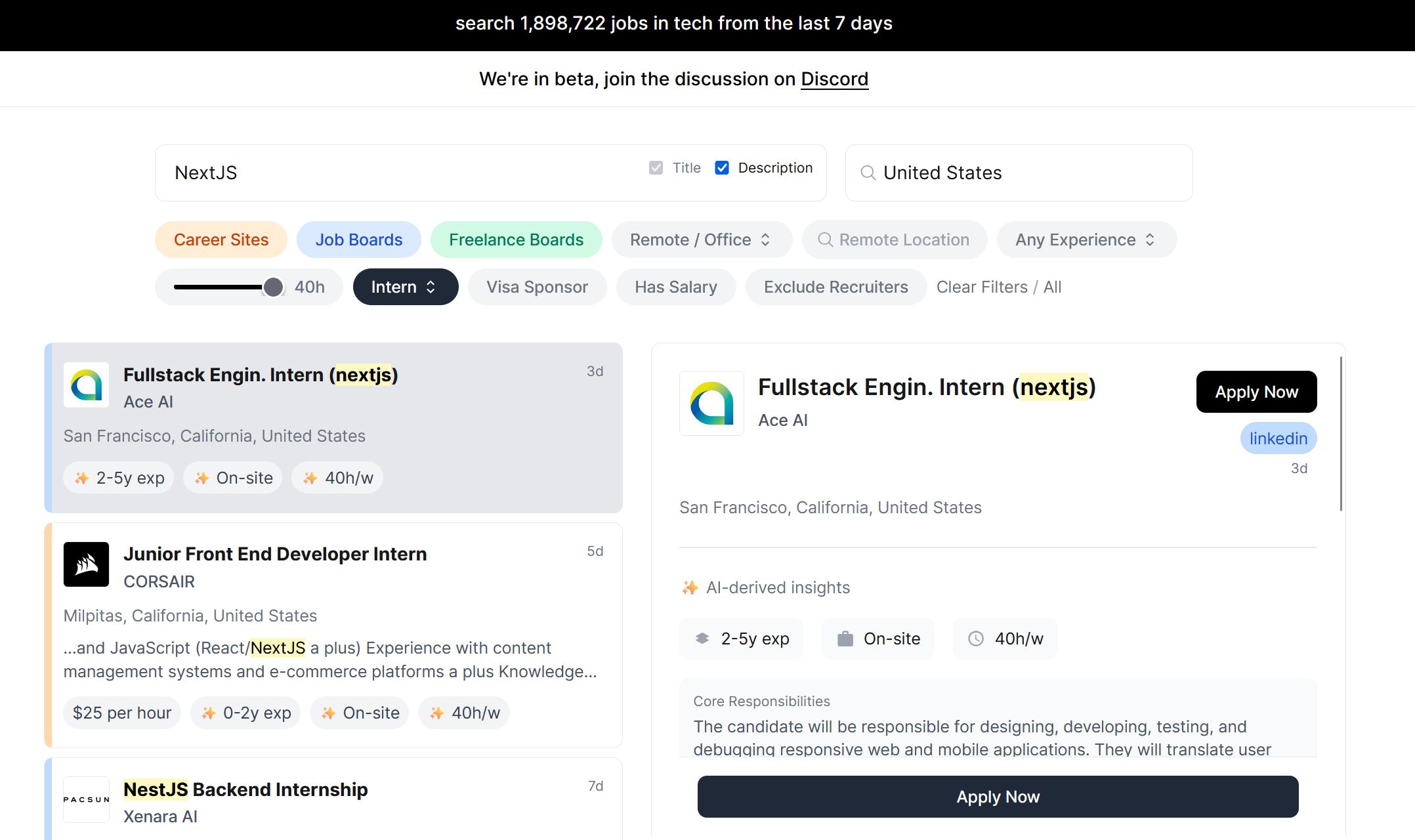Viewport: 1415px width, 840px height.
Task: Click the sparkle icon on CORSAIR's 0-2y exp tag
Action: tap(209, 713)
